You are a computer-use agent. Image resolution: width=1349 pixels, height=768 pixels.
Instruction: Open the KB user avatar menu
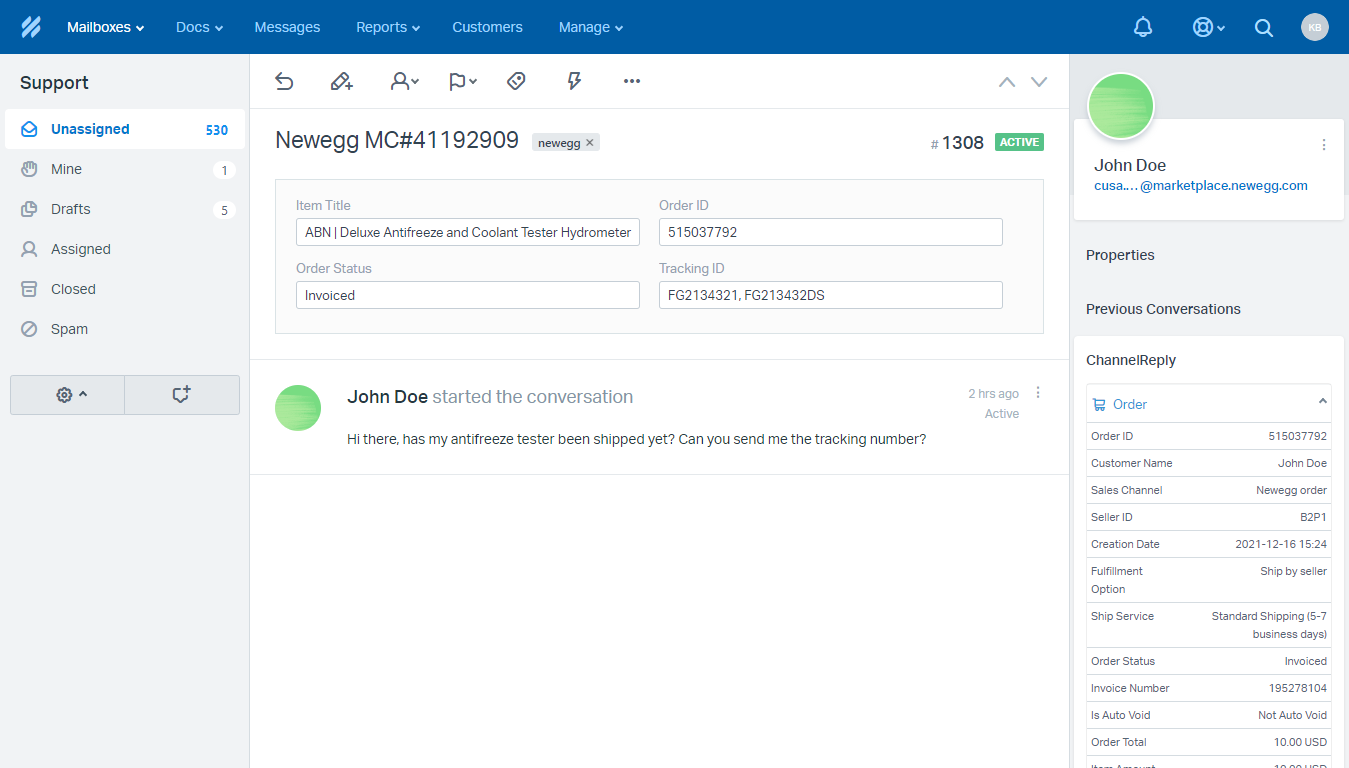tap(1315, 27)
